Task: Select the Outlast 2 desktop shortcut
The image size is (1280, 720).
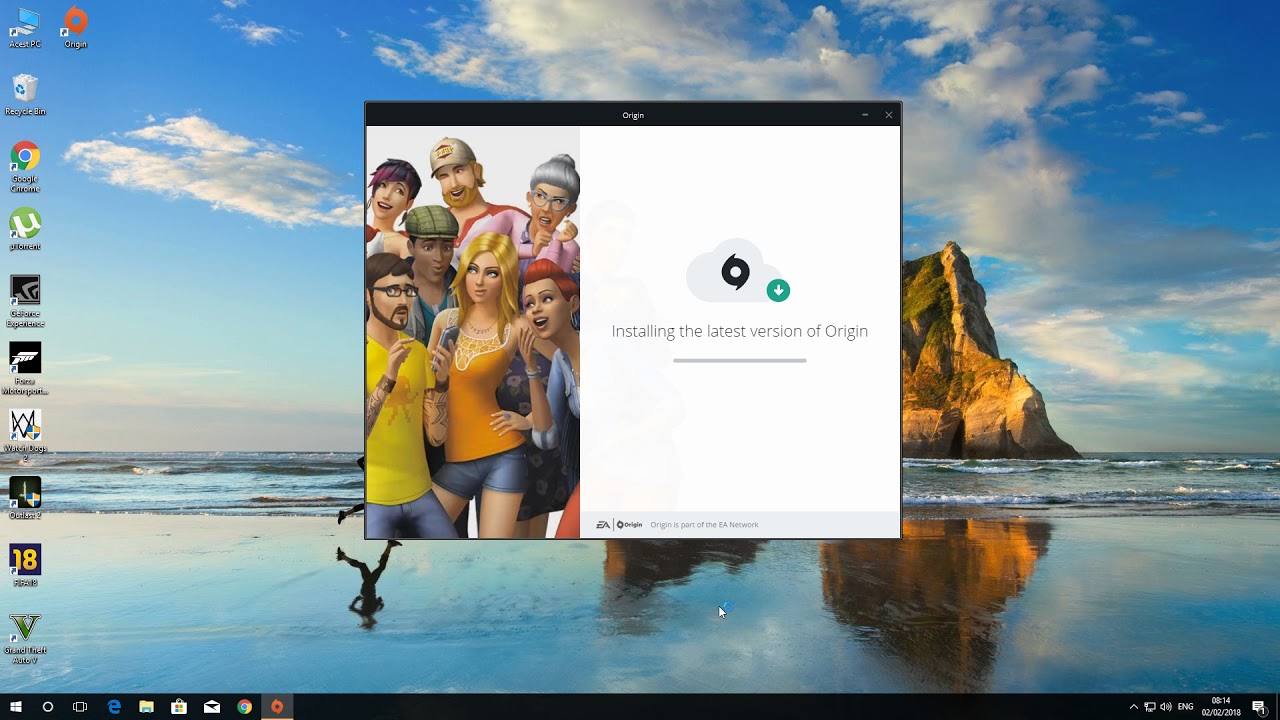Action: click(25, 498)
